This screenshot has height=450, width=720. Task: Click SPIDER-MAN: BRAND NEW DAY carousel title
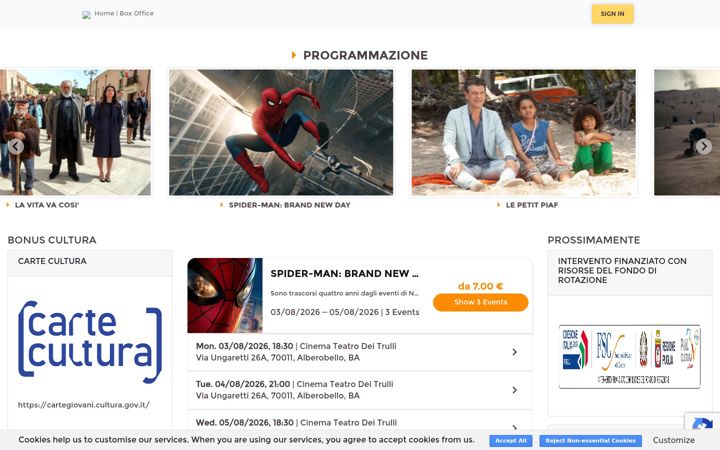289,205
